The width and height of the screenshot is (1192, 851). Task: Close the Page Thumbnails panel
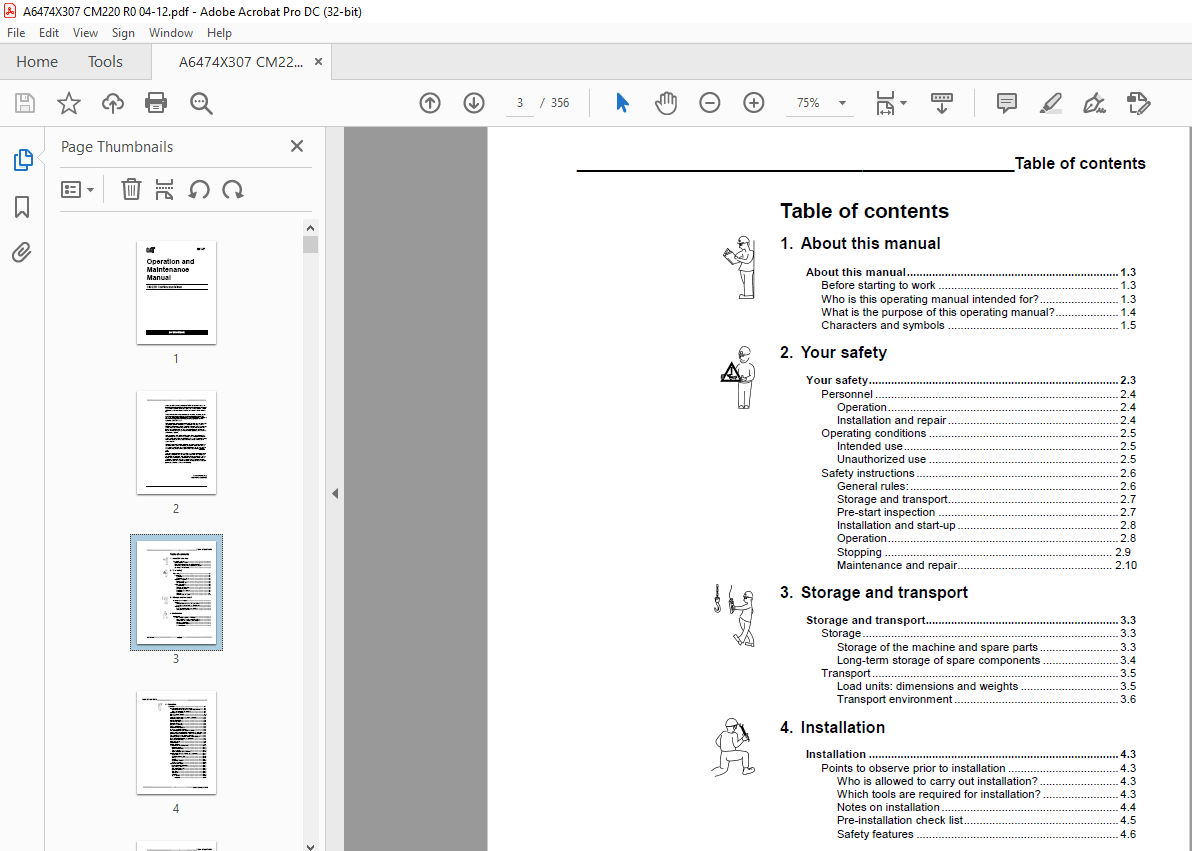click(x=297, y=146)
